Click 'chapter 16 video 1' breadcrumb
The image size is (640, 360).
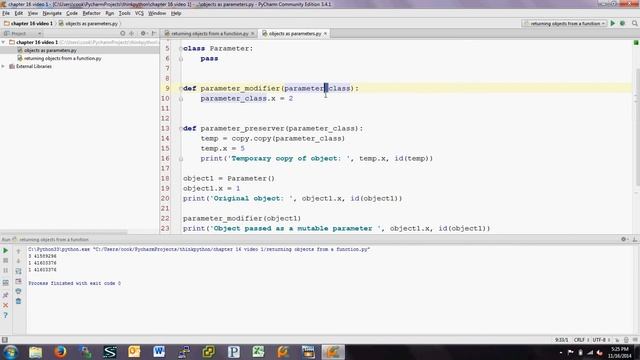(x=29, y=24)
